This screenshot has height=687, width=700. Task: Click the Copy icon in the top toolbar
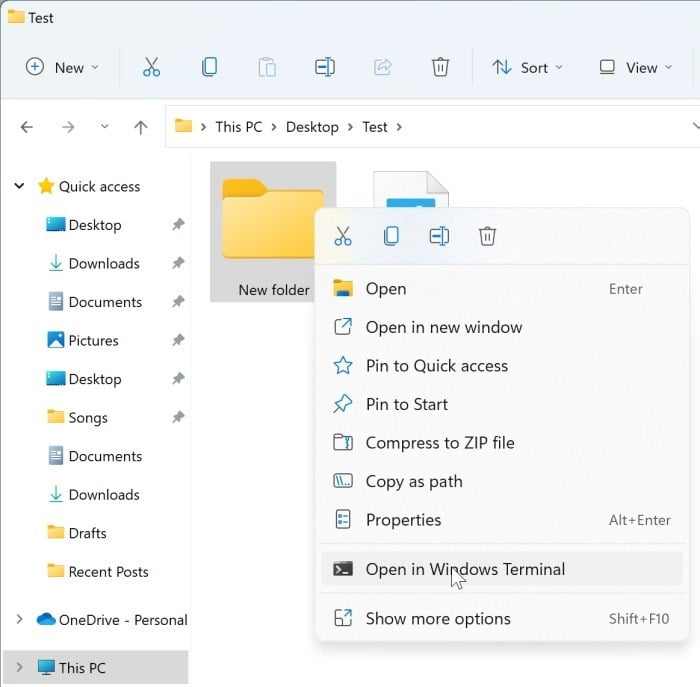(209, 67)
